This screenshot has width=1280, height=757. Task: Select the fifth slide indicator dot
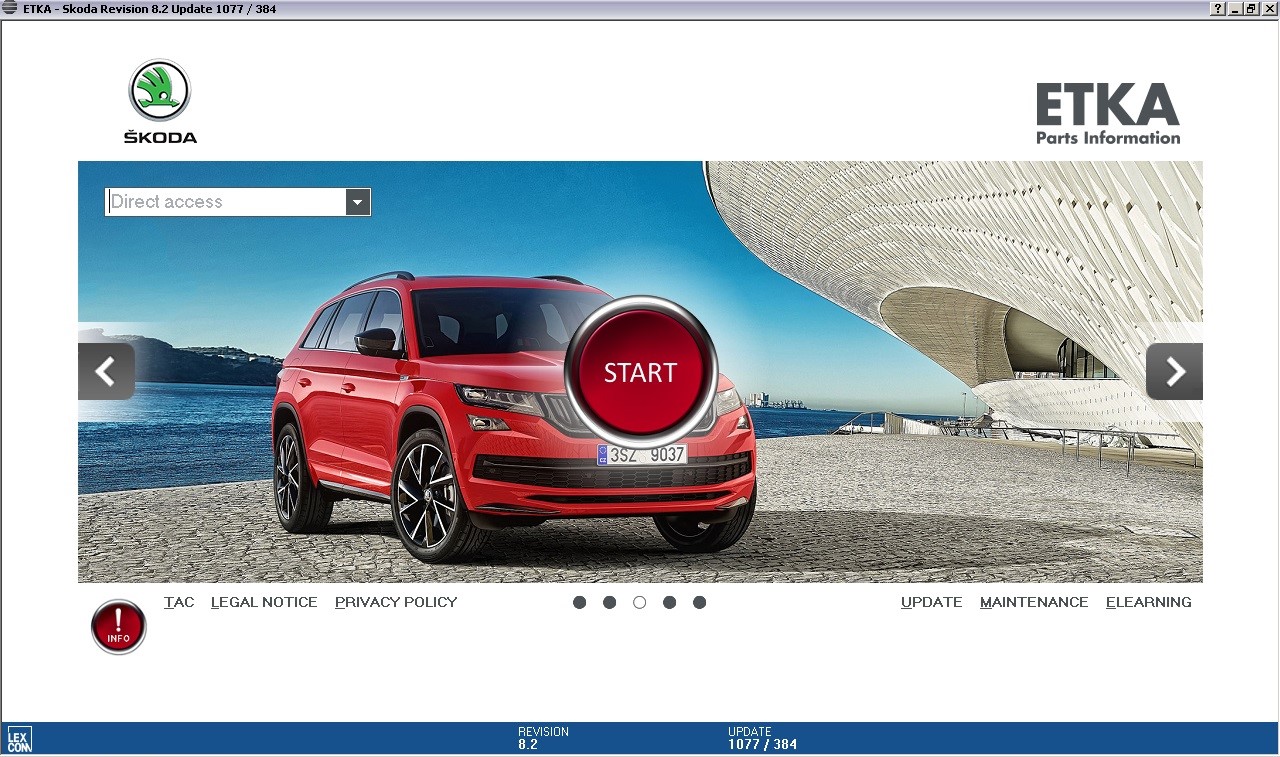coord(700,602)
